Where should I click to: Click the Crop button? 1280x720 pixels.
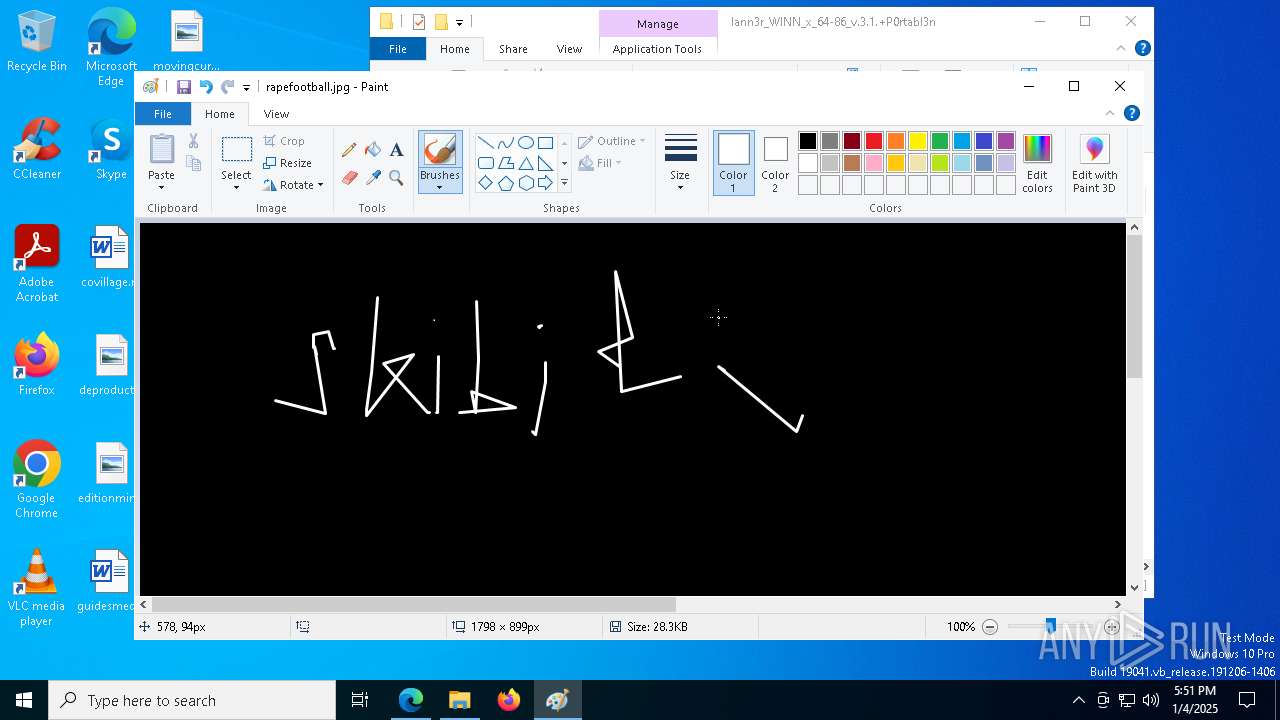point(284,141)
